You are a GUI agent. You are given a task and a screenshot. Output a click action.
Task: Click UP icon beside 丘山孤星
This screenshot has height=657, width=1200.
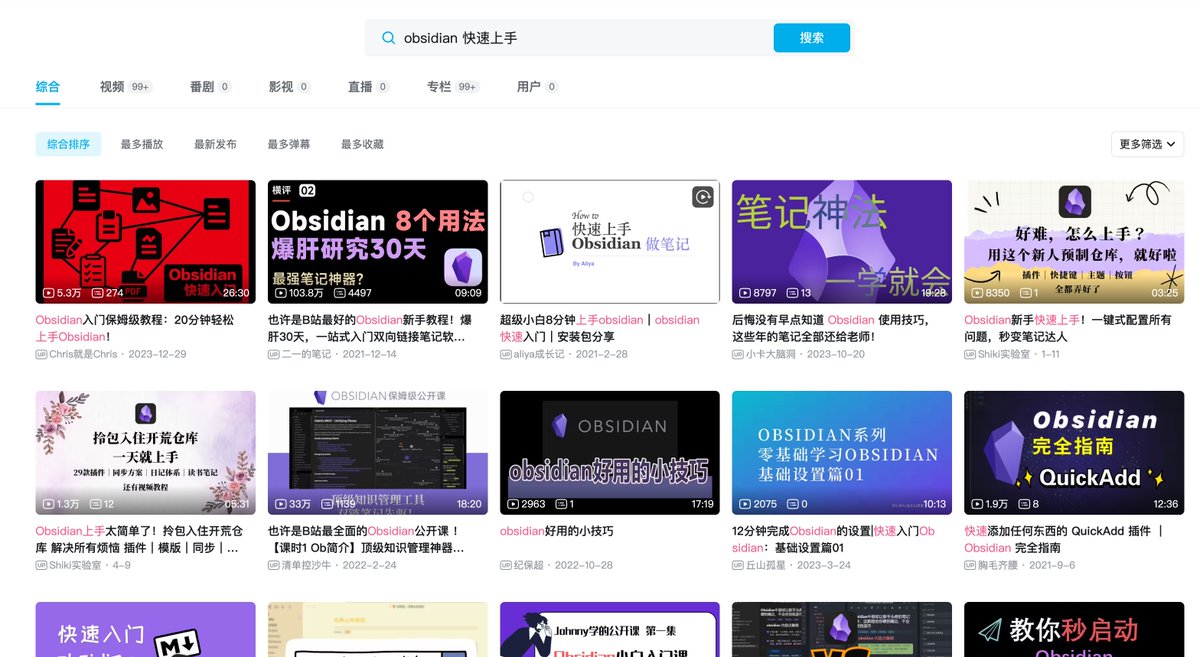[737, 565]
